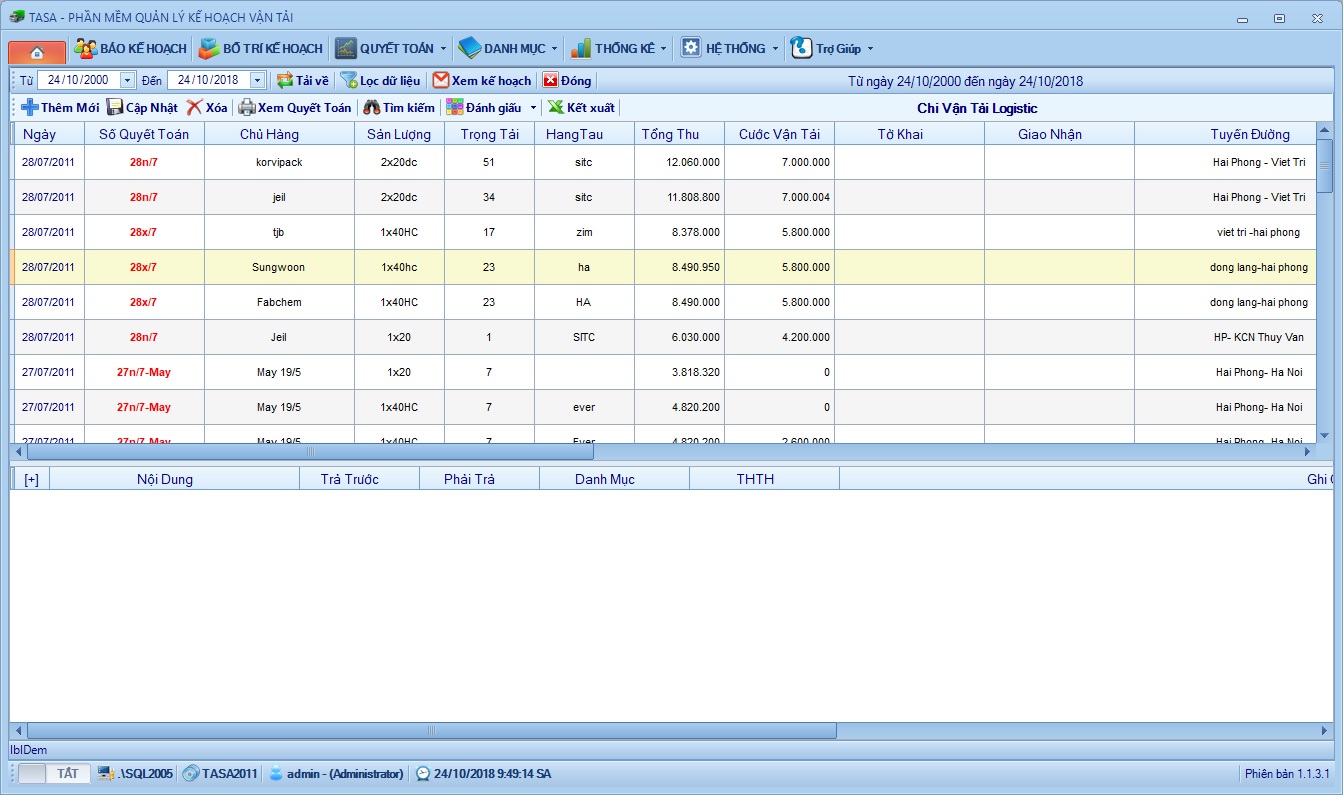Click Thêm Mới button
Image resolution: width=1344 pixels, height=795 pixels.
click(x=60, y=107)
